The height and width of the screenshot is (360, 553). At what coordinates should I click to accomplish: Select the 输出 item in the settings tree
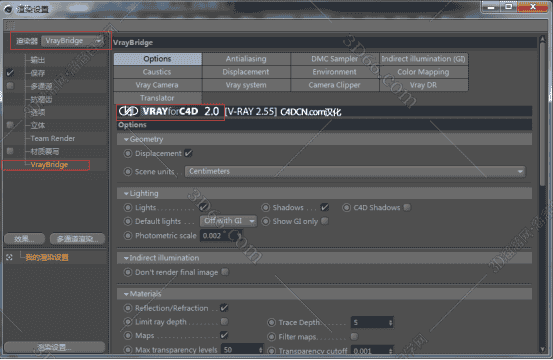coord(37,60)
